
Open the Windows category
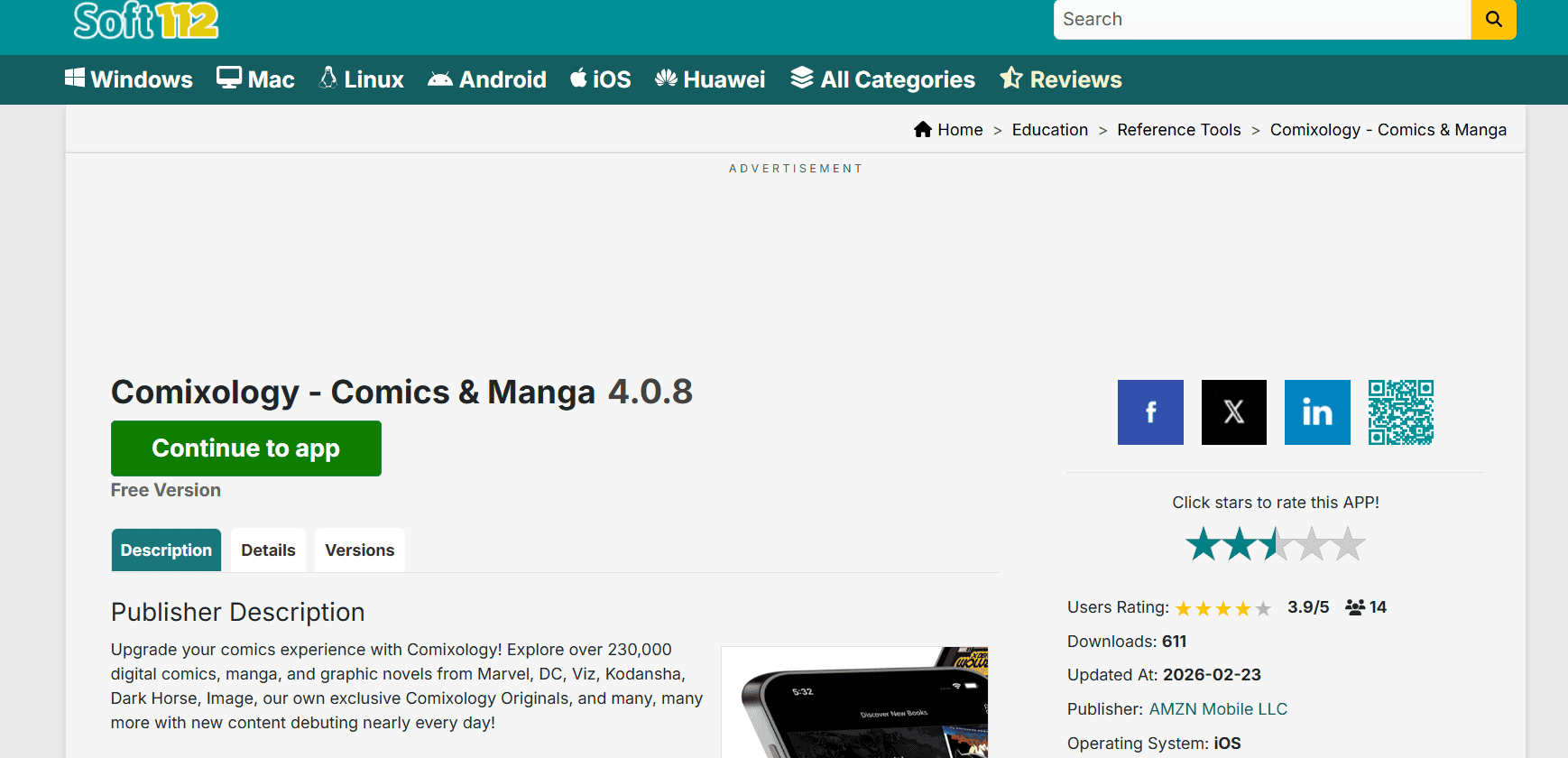point(129,79)
